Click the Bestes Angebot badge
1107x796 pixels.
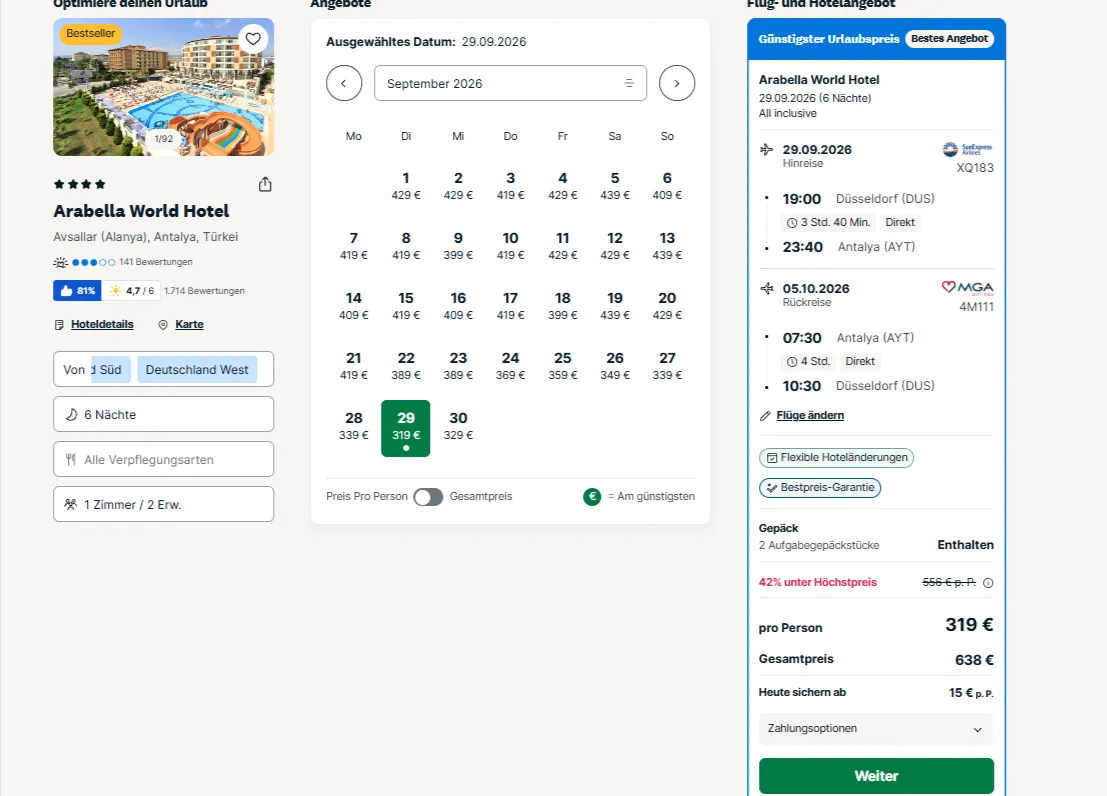tap(949, 39)
